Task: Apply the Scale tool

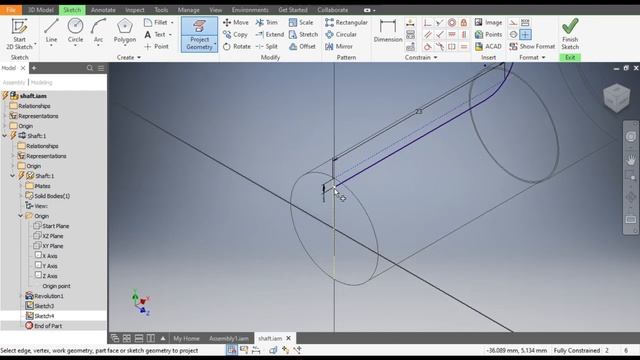Action: pyautogui.click(x=301, y=22)
